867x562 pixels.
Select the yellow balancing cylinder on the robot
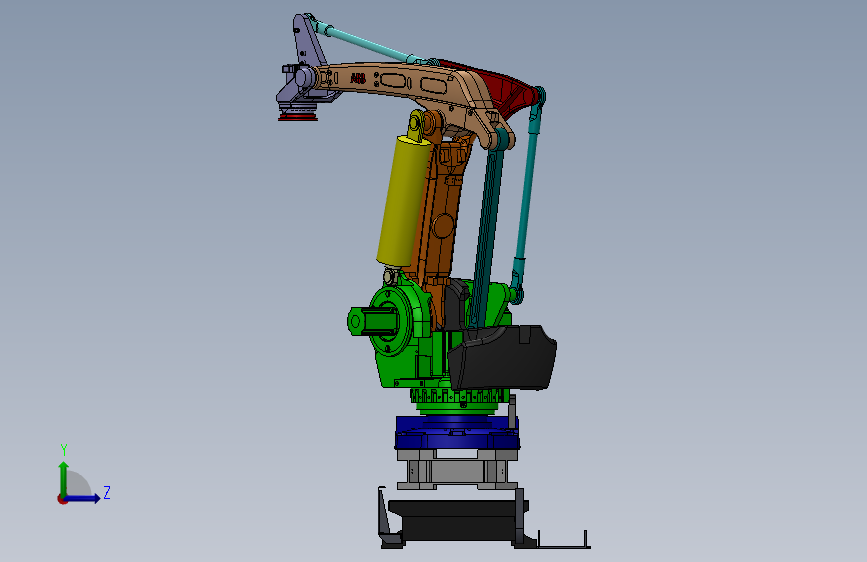[x=404, y=199]
